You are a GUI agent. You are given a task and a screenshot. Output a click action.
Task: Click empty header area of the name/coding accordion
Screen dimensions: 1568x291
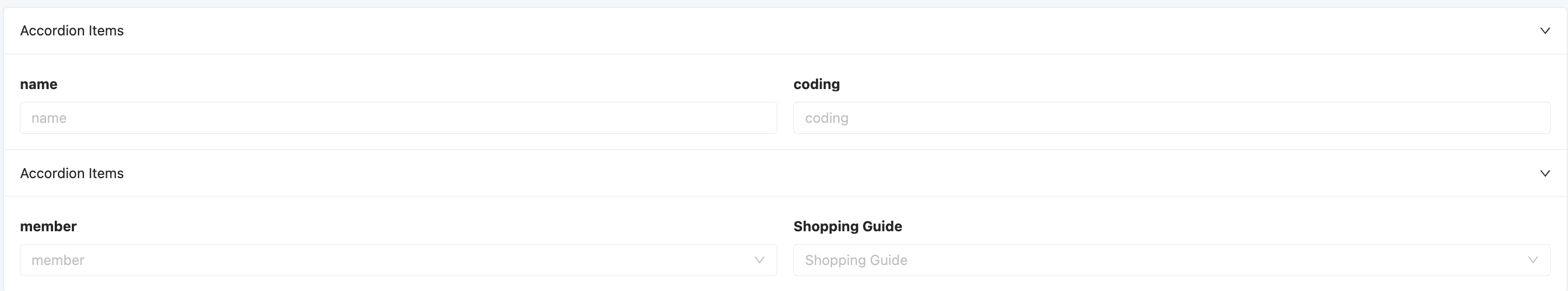[x=791, y=30]
